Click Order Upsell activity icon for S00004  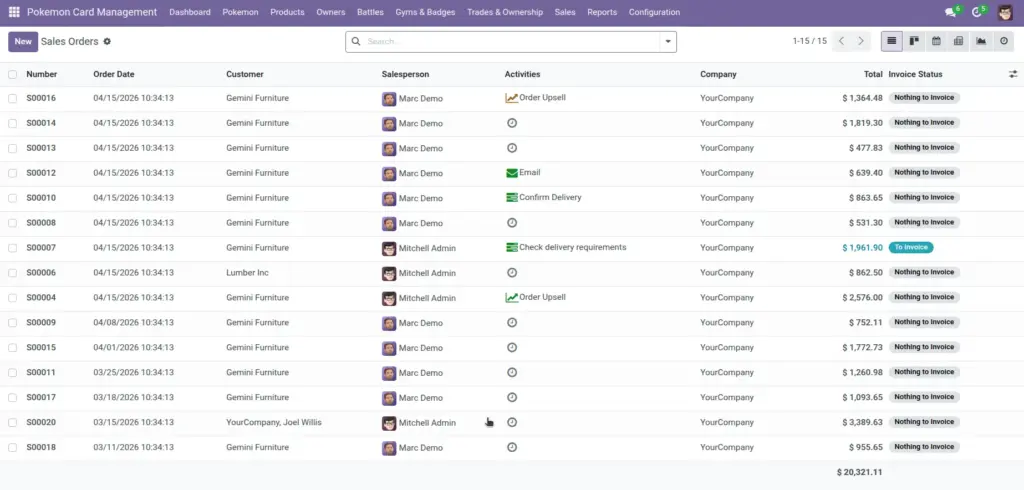[x=511, y=297]
